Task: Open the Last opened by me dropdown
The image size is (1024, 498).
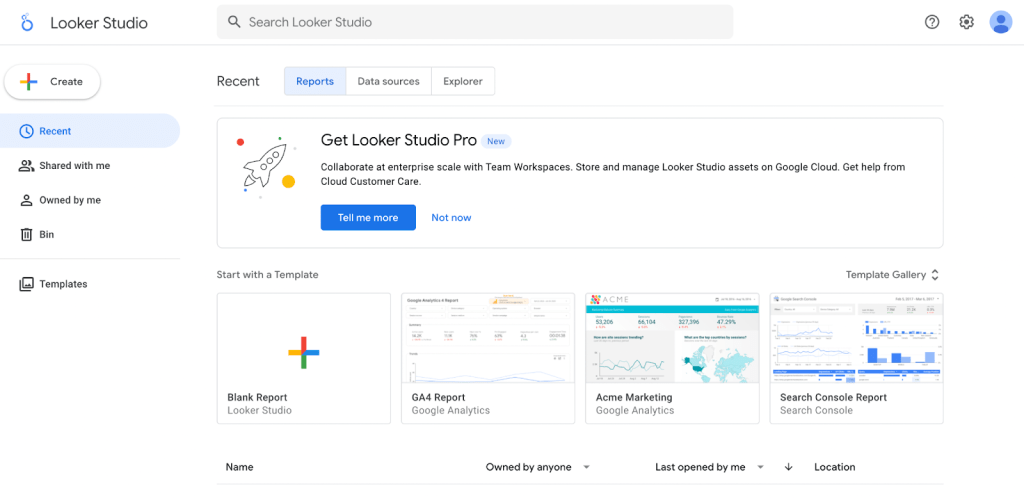Action: [709, 467]
